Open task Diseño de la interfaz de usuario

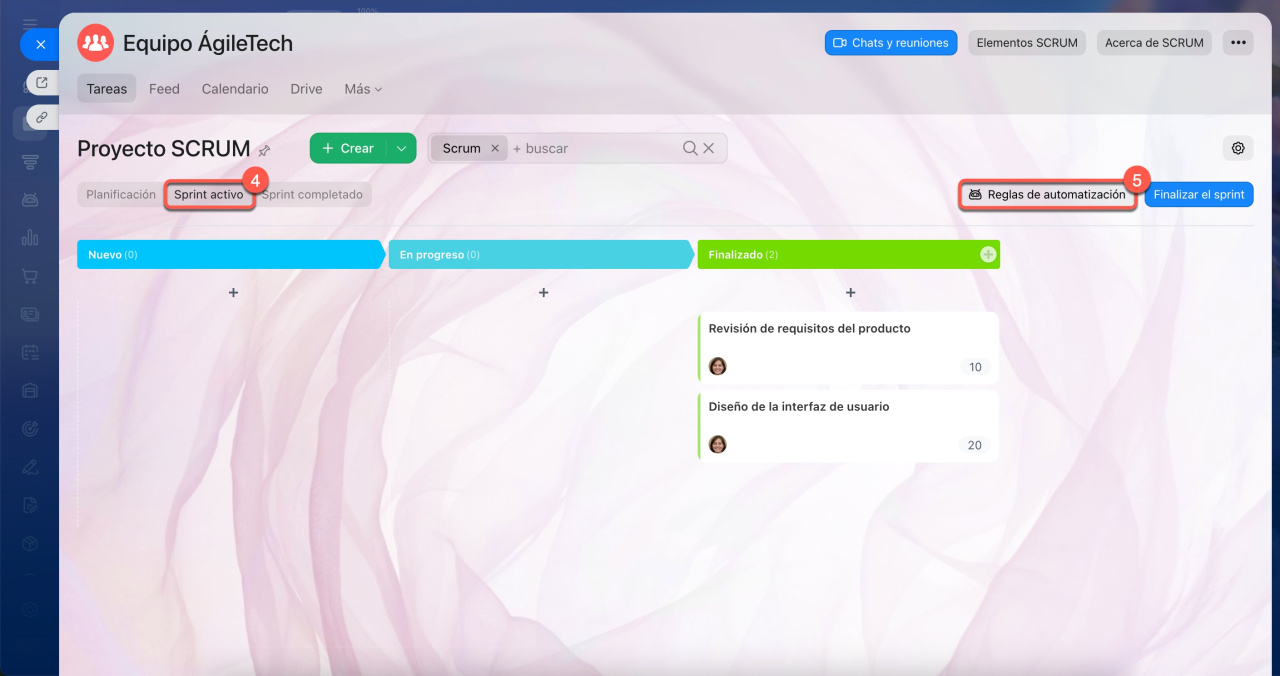point(798,407)
